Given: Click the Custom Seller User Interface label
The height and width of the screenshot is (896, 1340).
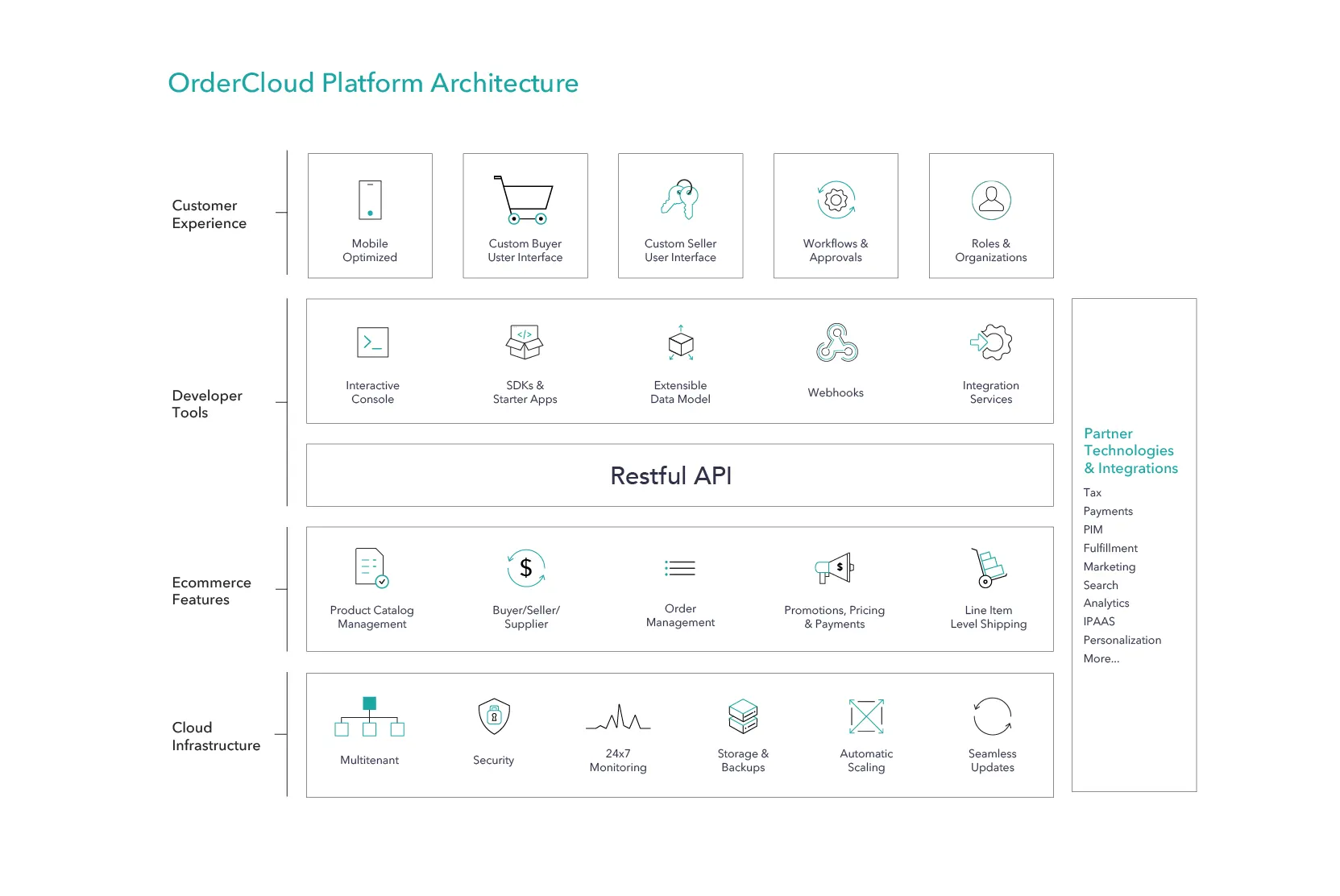Looking at the screenshot, I should [x=680, y=251].
